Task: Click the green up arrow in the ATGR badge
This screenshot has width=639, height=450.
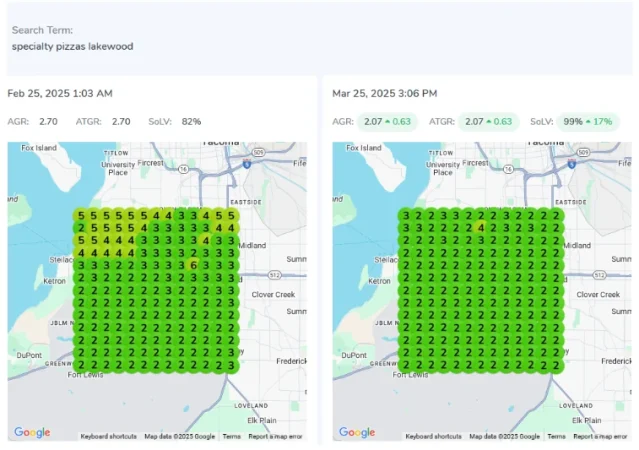Action: pyautogui.click(x=488, y=121)
